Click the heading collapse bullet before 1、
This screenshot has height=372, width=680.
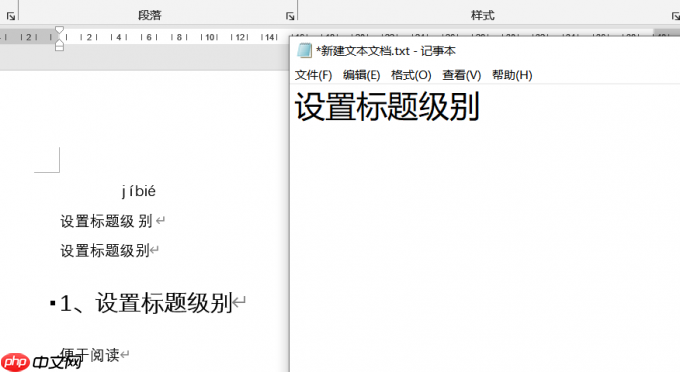click(52, 303)
